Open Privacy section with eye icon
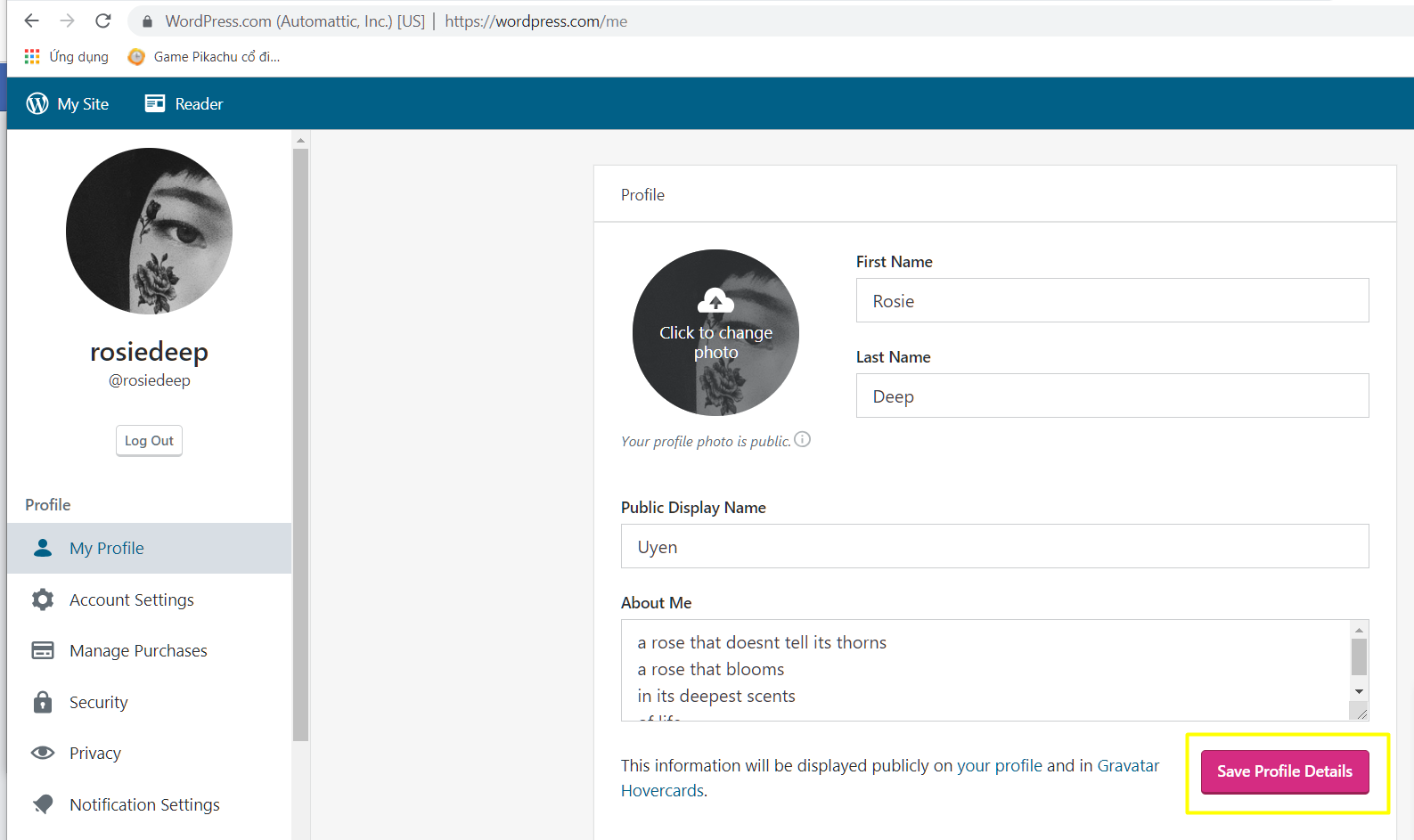Screen dimensions: 1414x840 pyautogui.click(x=94, y=753)
